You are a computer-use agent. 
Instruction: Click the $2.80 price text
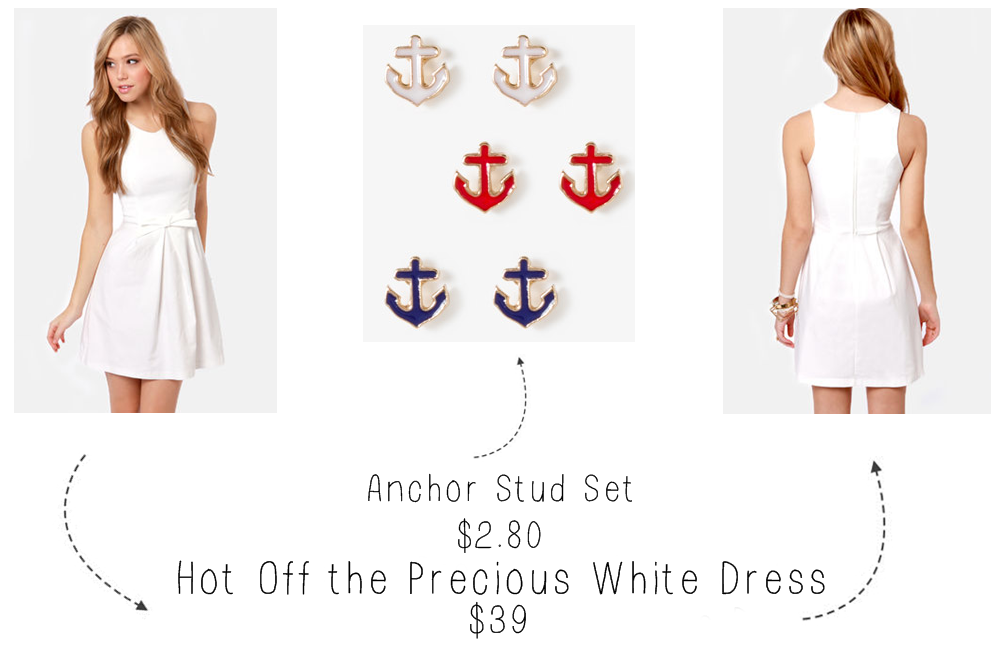pyautogui.click(x=499, y=535)
